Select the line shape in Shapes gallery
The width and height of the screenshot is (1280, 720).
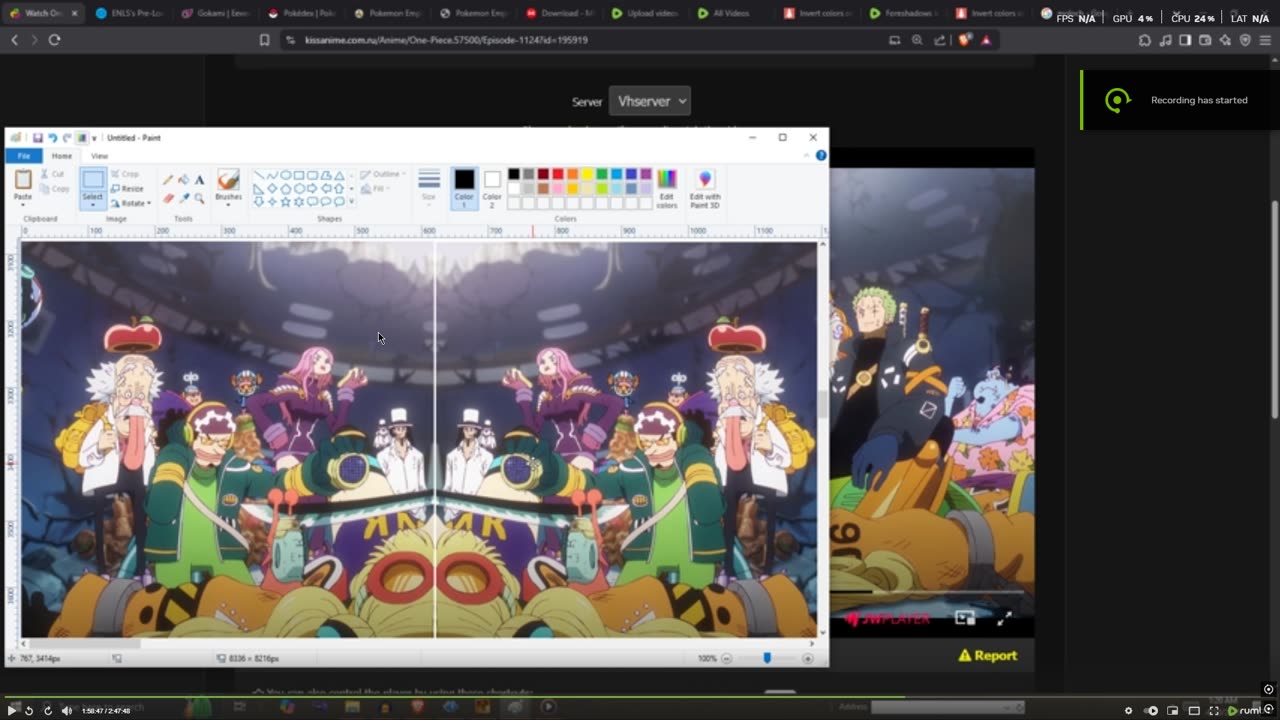coord(259,175)
